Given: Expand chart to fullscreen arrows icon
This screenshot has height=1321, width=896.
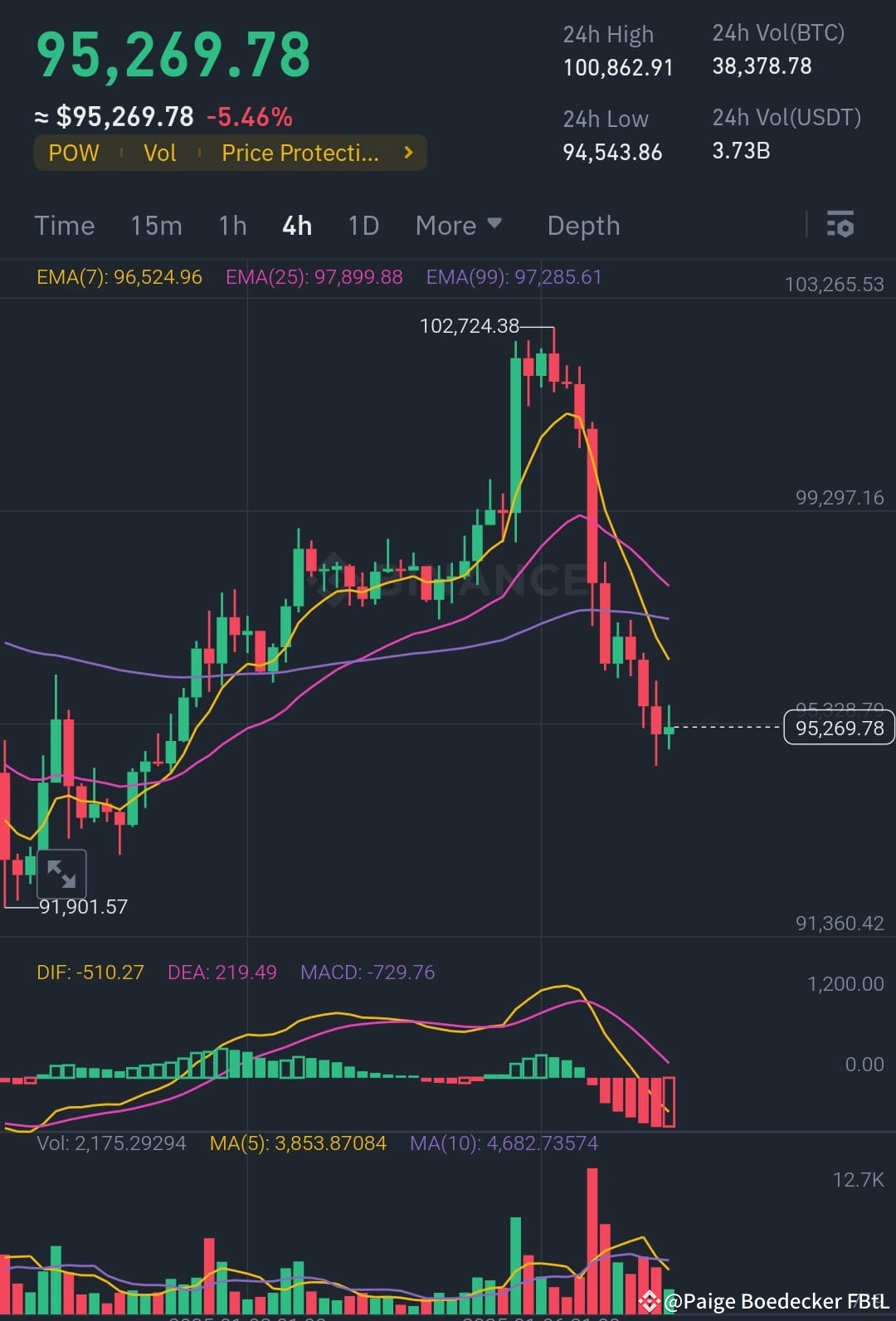Looking at the screenshot, I should click(61, 874).
